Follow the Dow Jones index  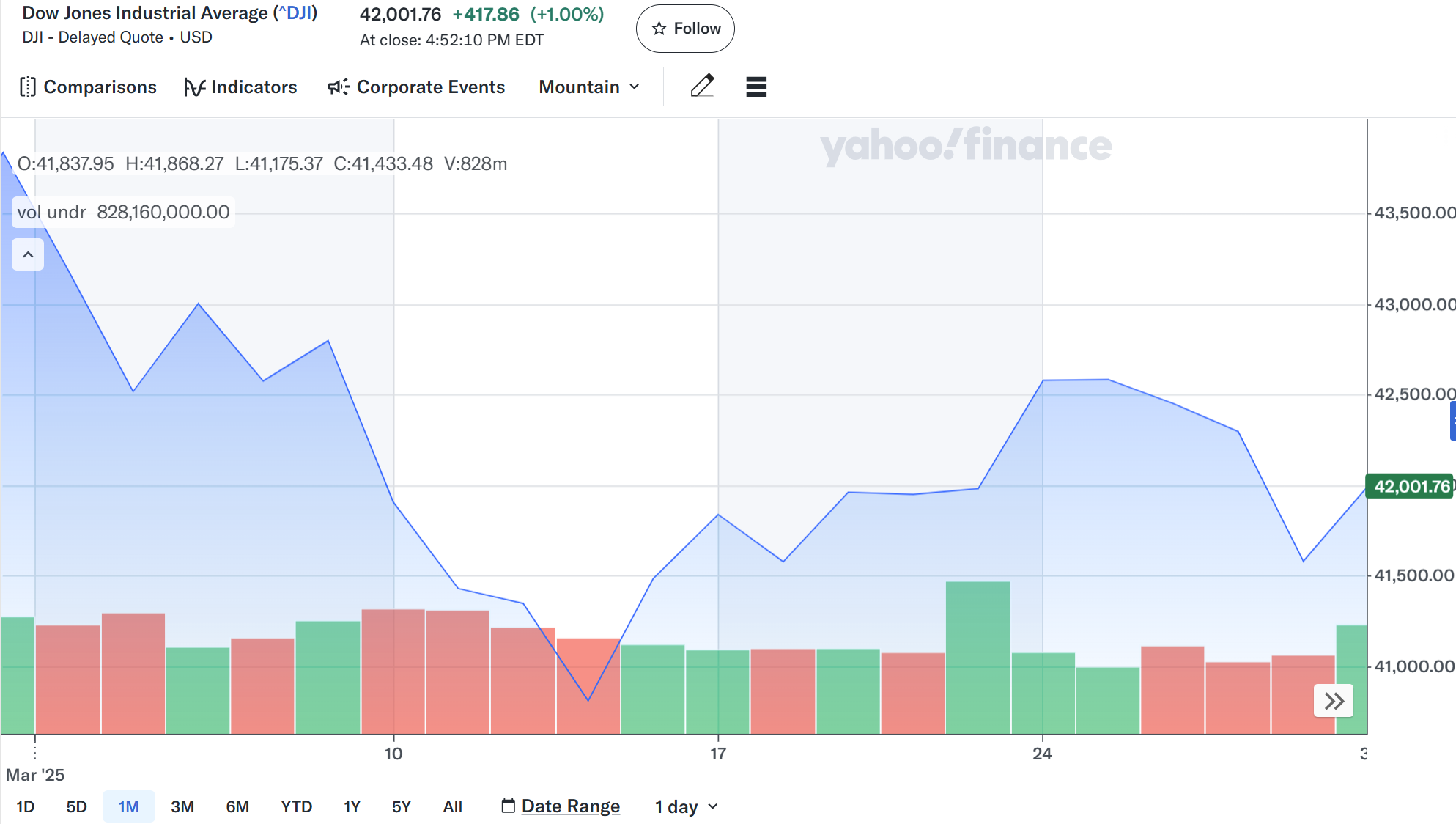[x=685, y=29]
